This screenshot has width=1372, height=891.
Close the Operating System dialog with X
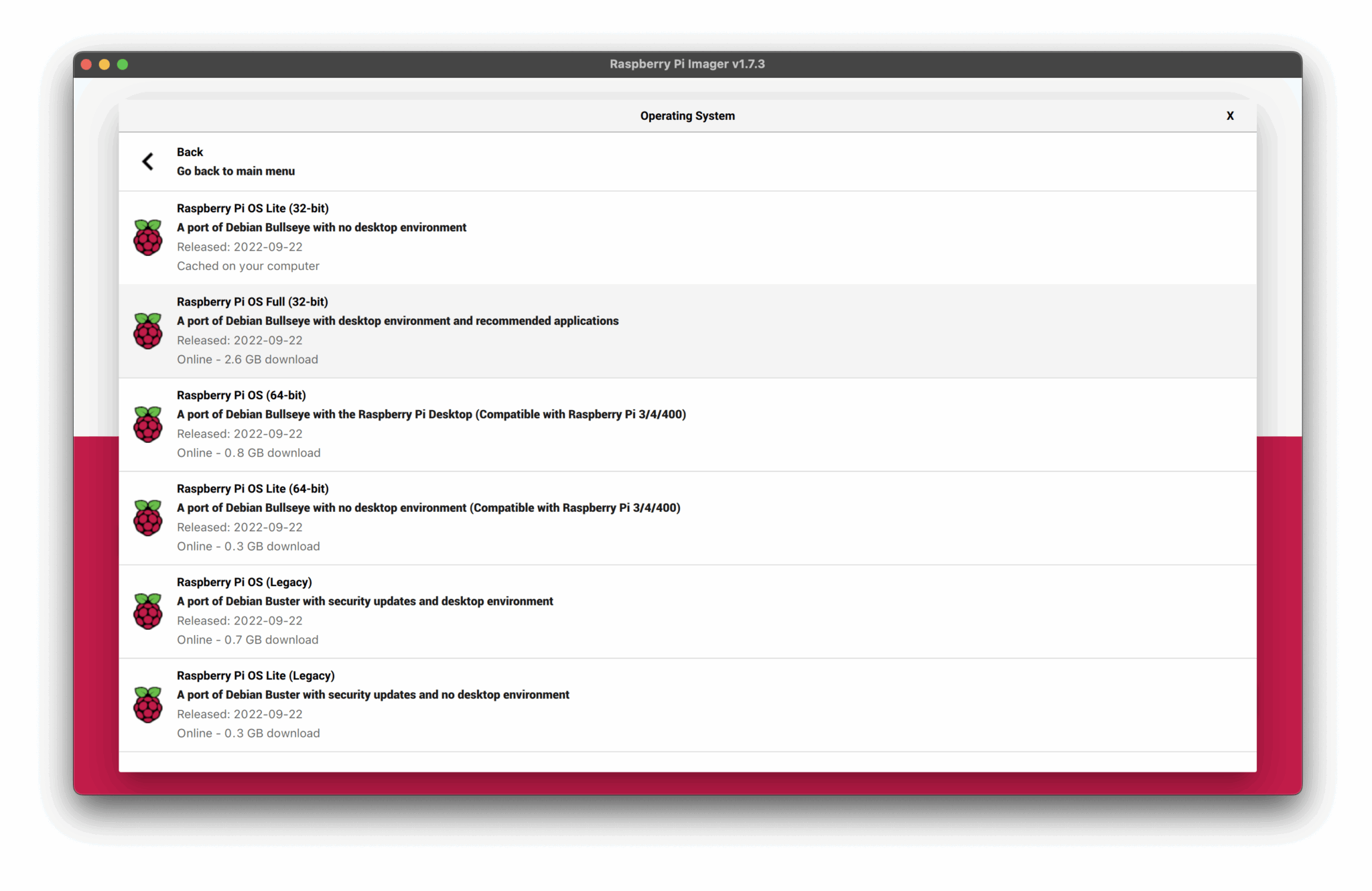pos(1230,116)
